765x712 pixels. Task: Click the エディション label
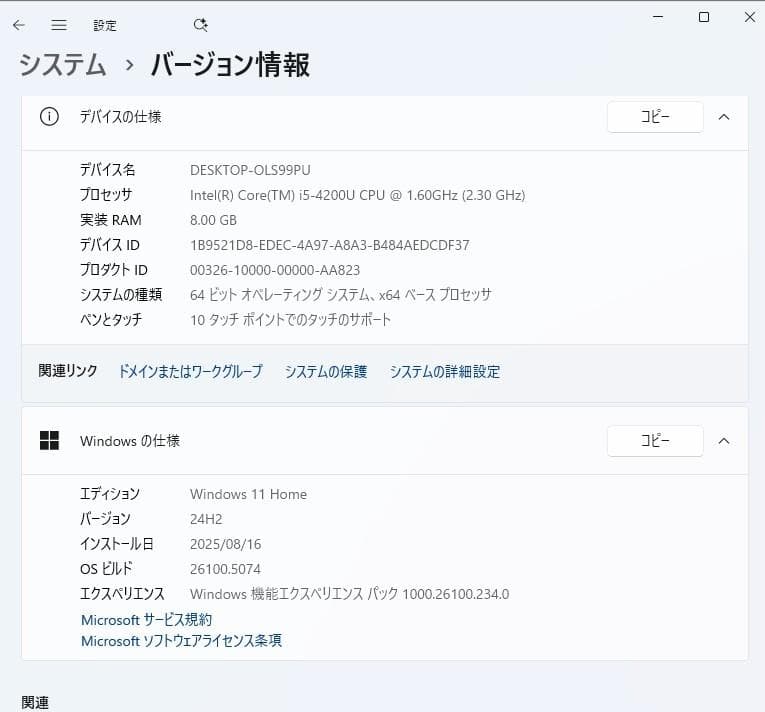[110, 494]
